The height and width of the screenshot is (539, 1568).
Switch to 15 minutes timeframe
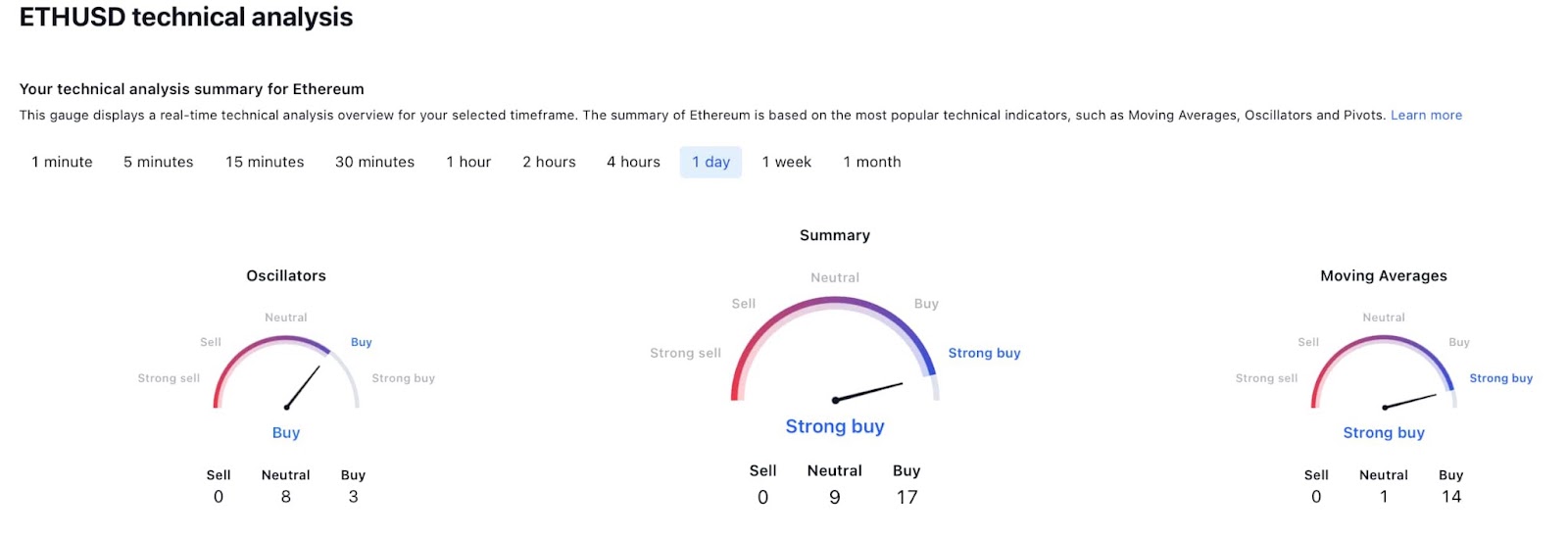click(265, 162)
